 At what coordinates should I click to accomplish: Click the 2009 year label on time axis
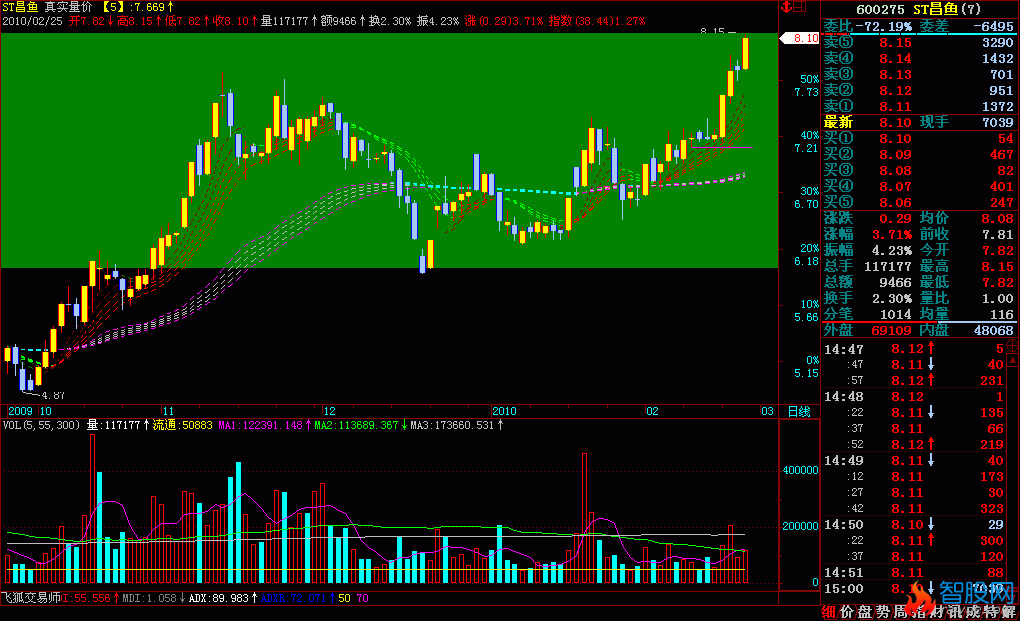(20, 411)
